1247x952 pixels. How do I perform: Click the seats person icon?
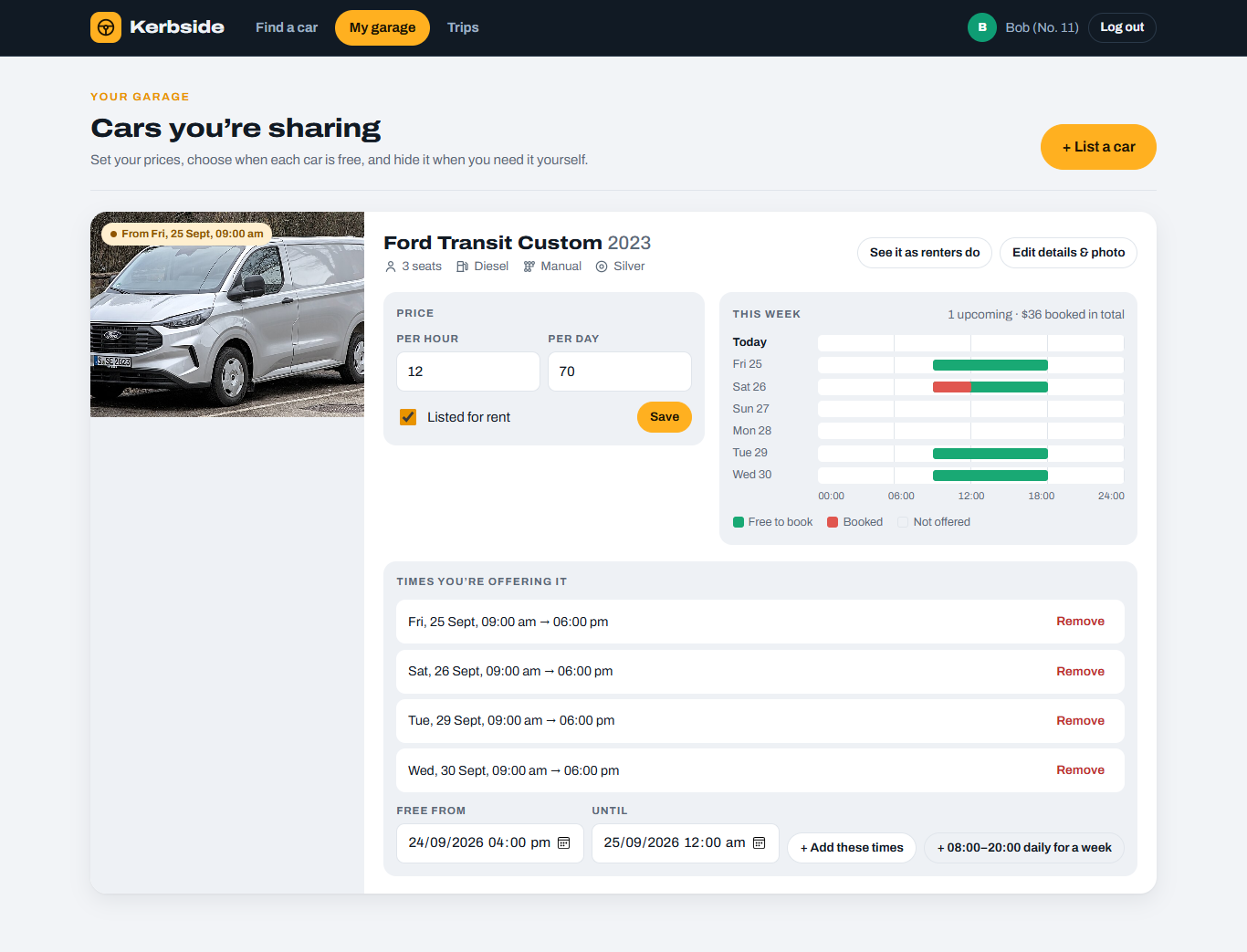click(x=391, y=267)
